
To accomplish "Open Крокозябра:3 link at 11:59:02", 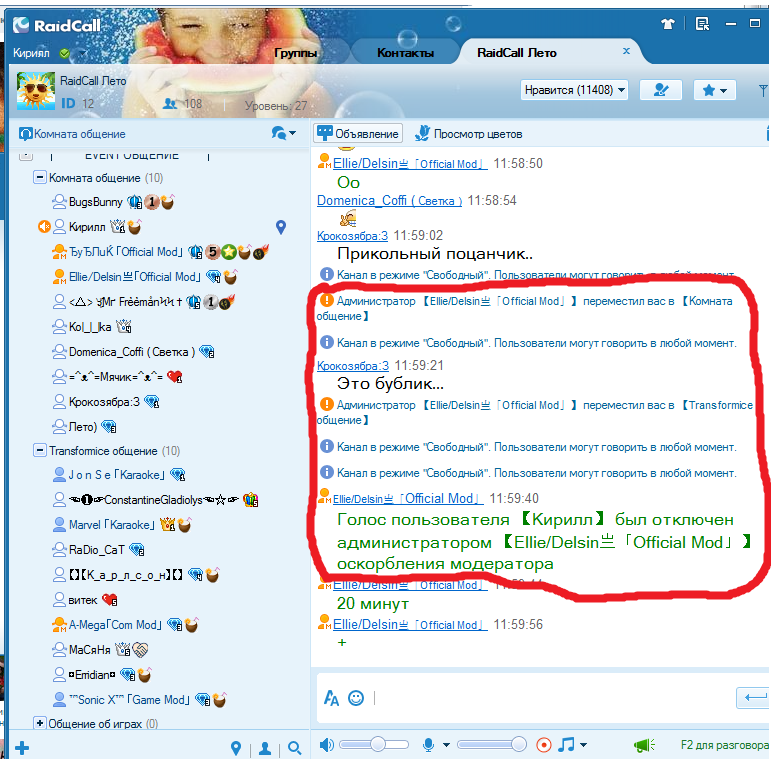I will [353, 235].
